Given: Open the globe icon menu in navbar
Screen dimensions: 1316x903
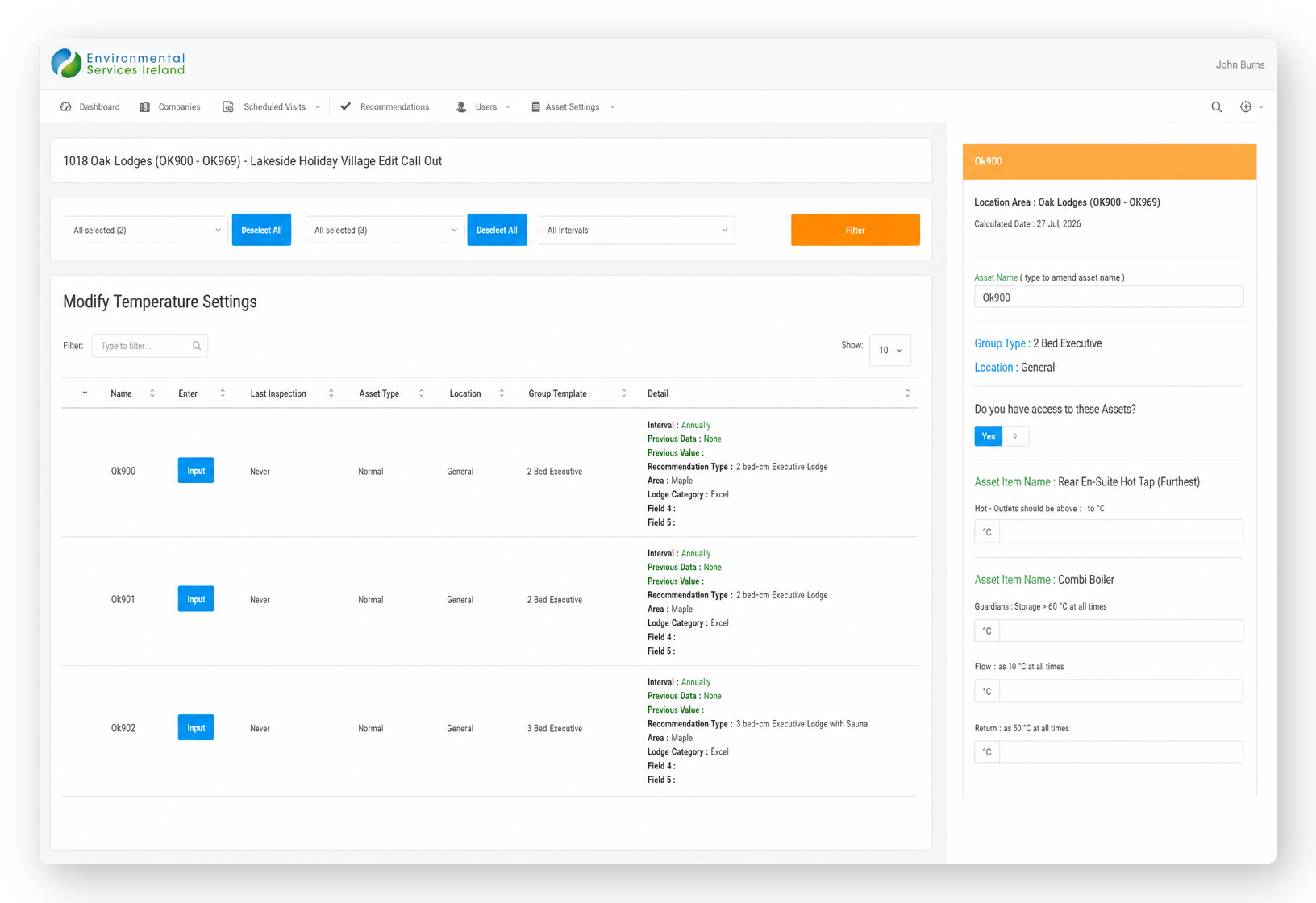Looking at the screenshot, I should [1251, 106].
